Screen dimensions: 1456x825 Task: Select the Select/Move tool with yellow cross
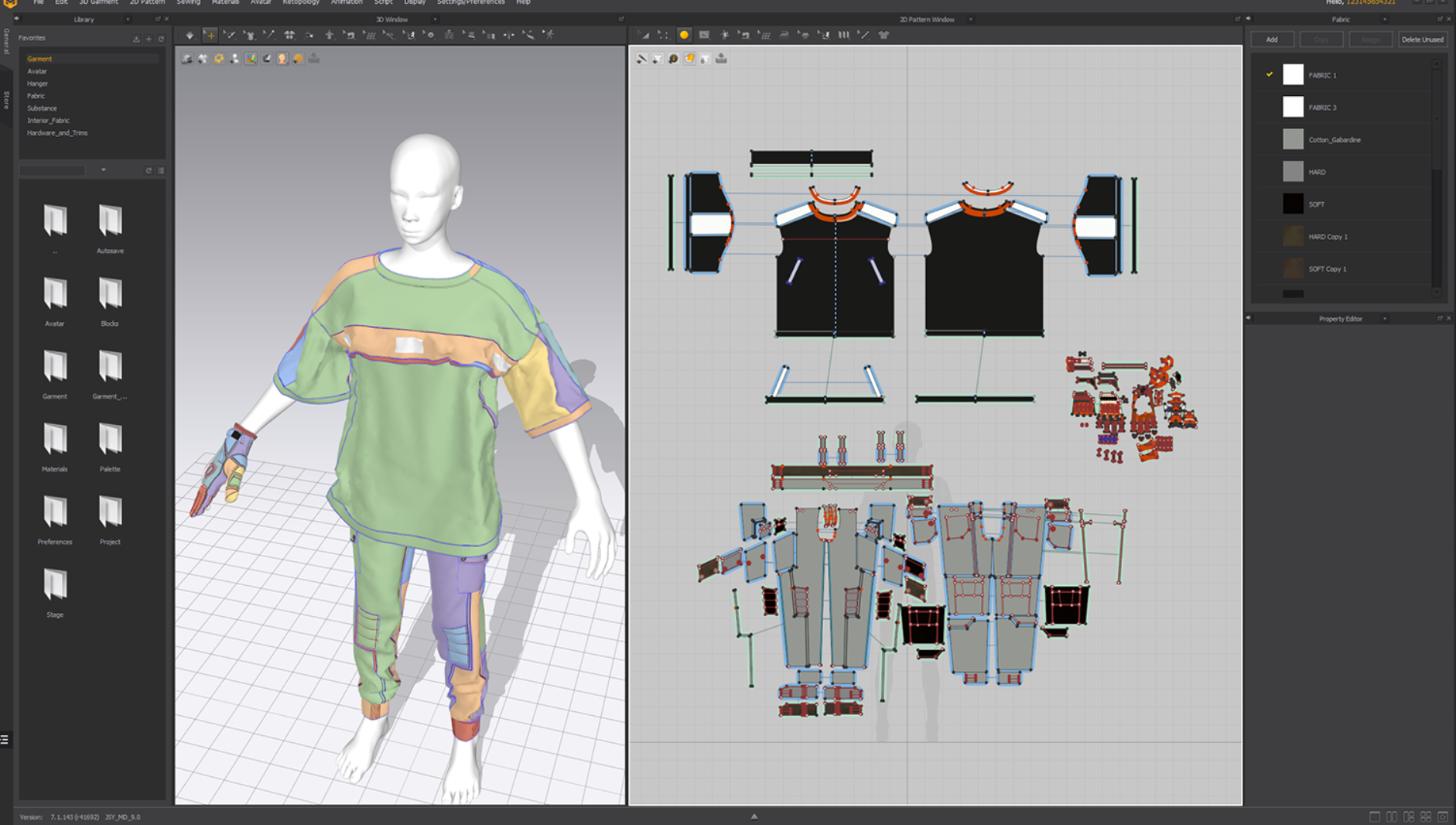point(210,35)
